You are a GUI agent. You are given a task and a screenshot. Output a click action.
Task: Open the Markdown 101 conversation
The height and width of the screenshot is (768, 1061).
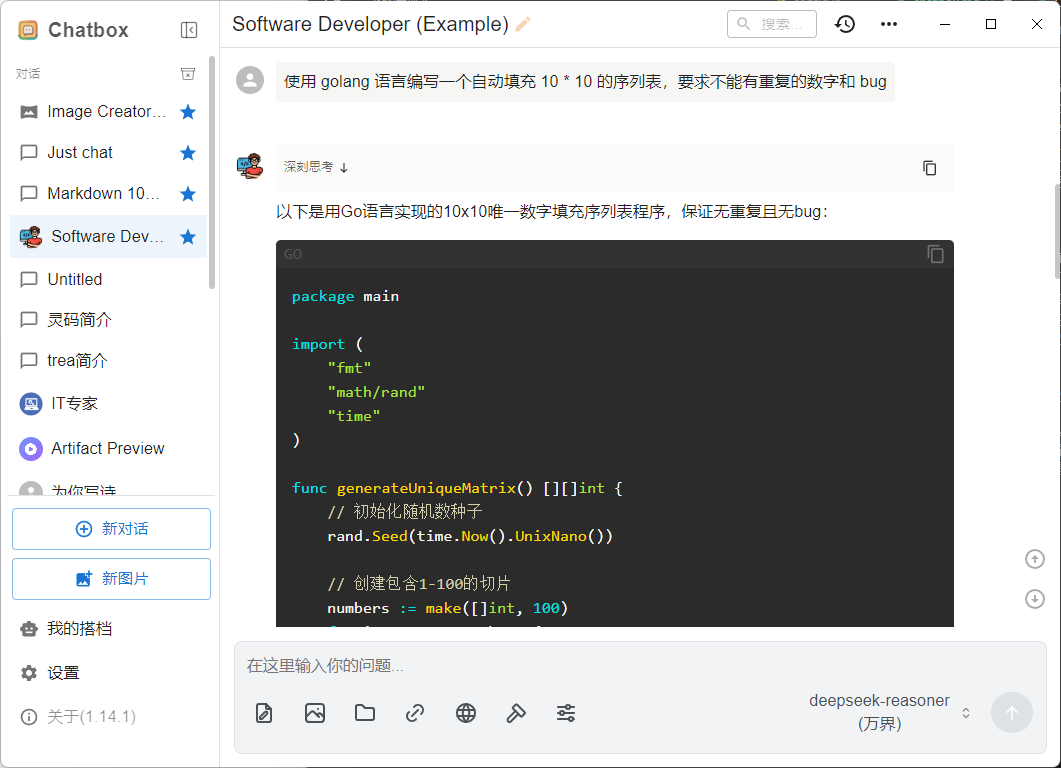108,194
